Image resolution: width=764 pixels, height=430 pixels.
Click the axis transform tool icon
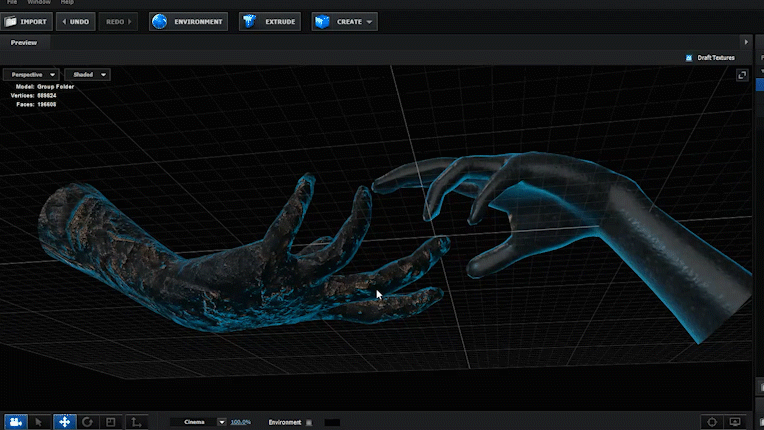(137, 422)
